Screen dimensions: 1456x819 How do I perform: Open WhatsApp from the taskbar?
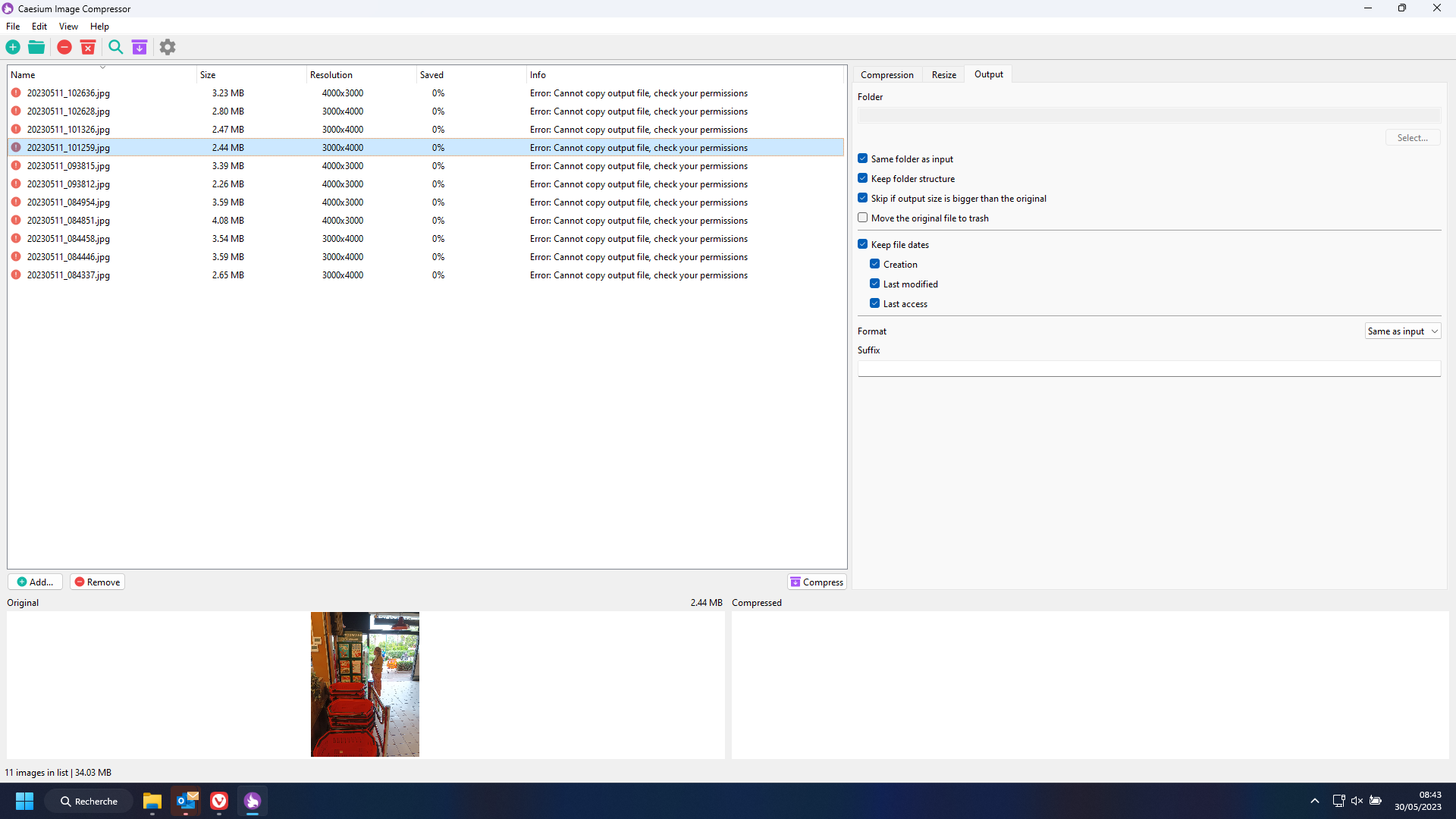(253, 801)
